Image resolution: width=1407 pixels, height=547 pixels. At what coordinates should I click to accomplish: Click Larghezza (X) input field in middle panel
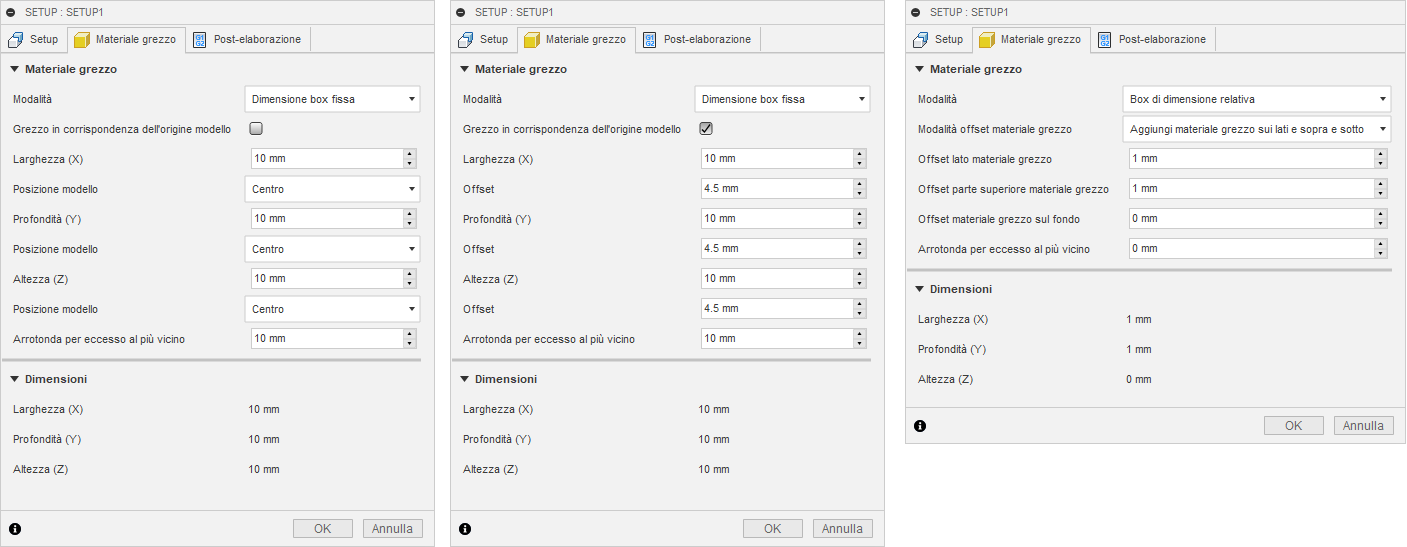[x=776, y=159]
